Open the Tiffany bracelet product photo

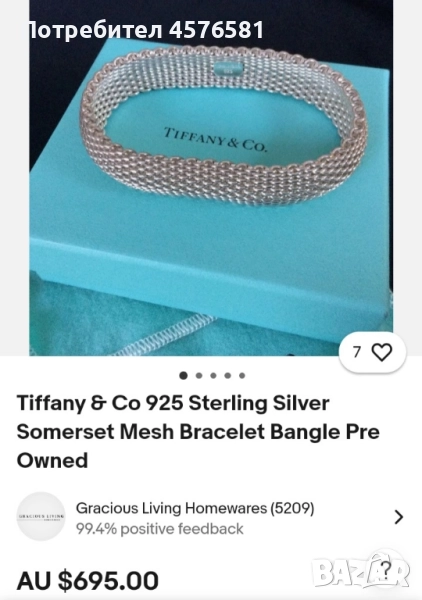pos(211,178)
